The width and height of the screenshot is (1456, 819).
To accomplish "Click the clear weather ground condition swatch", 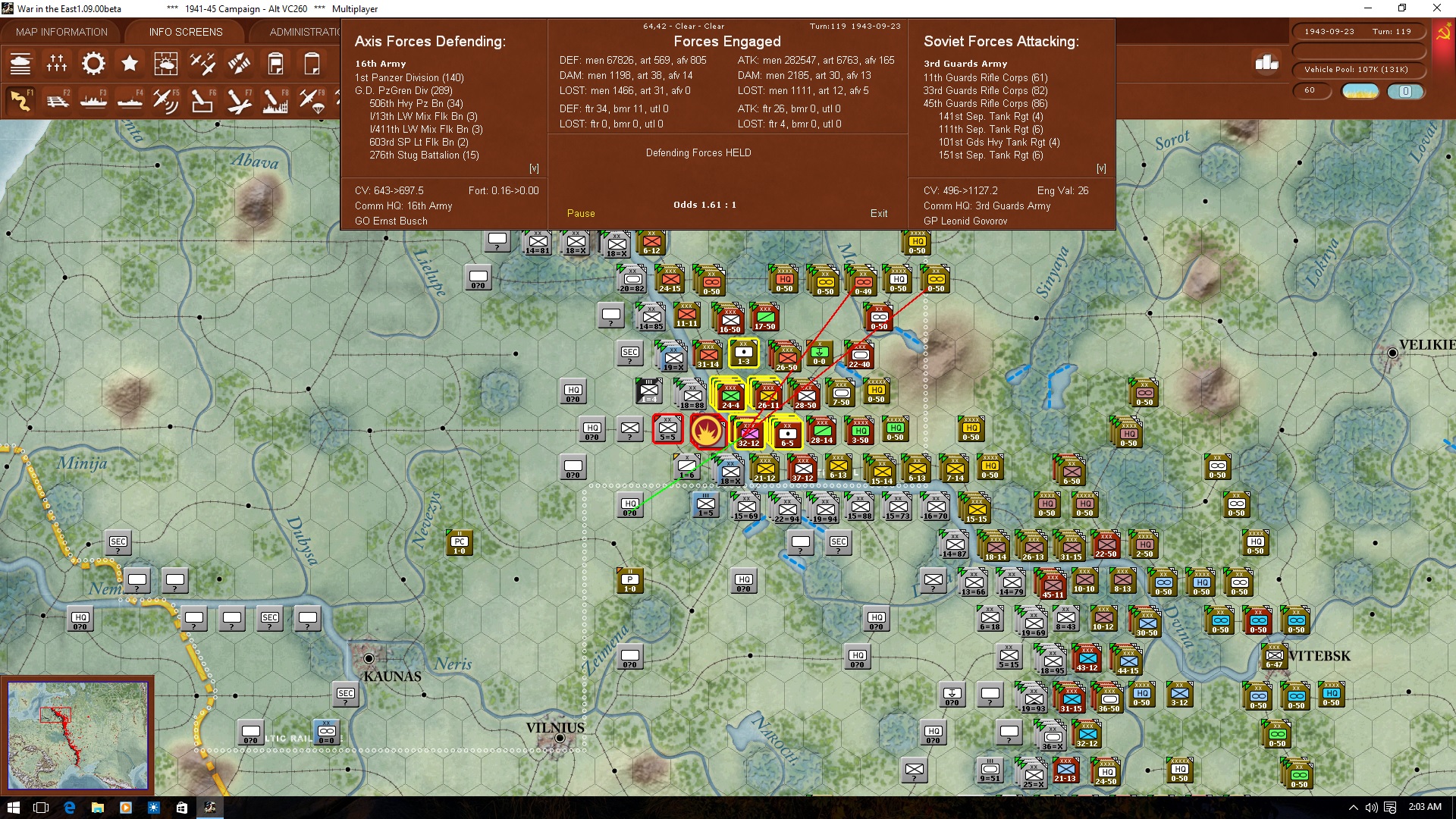I will [1360, 91].
